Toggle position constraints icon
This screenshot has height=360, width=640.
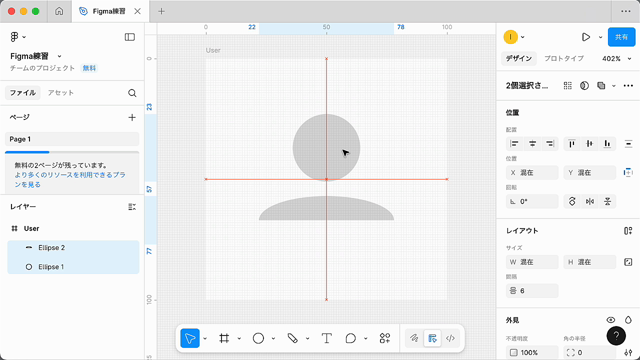628,173
